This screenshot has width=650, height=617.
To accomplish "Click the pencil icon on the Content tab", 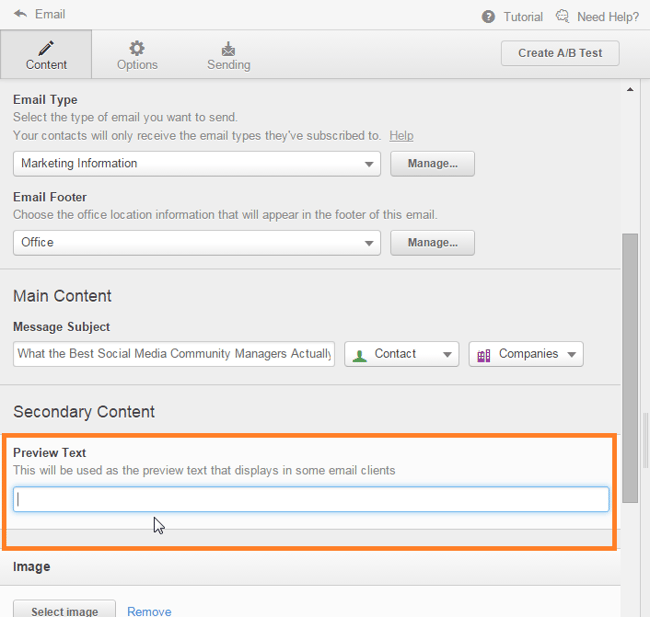I will (x=46, y=47).
